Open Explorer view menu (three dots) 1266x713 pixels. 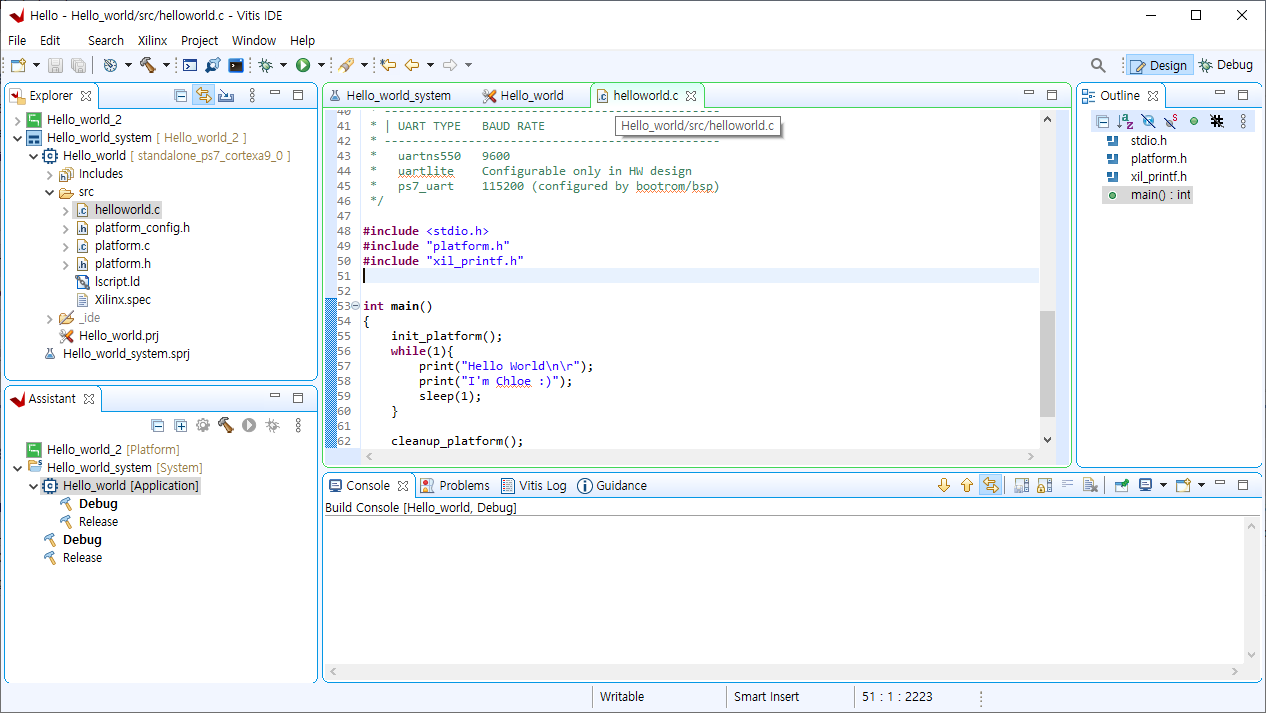click(x=252, y=95)
